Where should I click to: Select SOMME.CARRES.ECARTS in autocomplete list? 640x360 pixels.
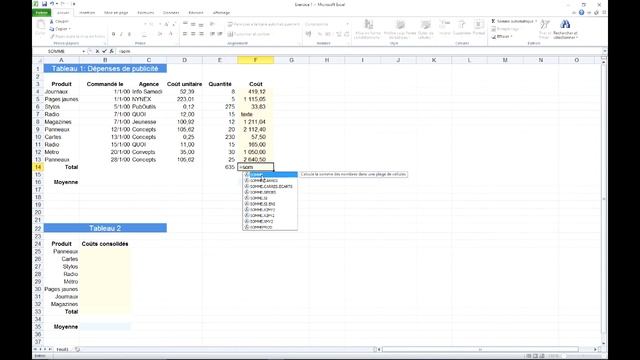tap(270, 186)
